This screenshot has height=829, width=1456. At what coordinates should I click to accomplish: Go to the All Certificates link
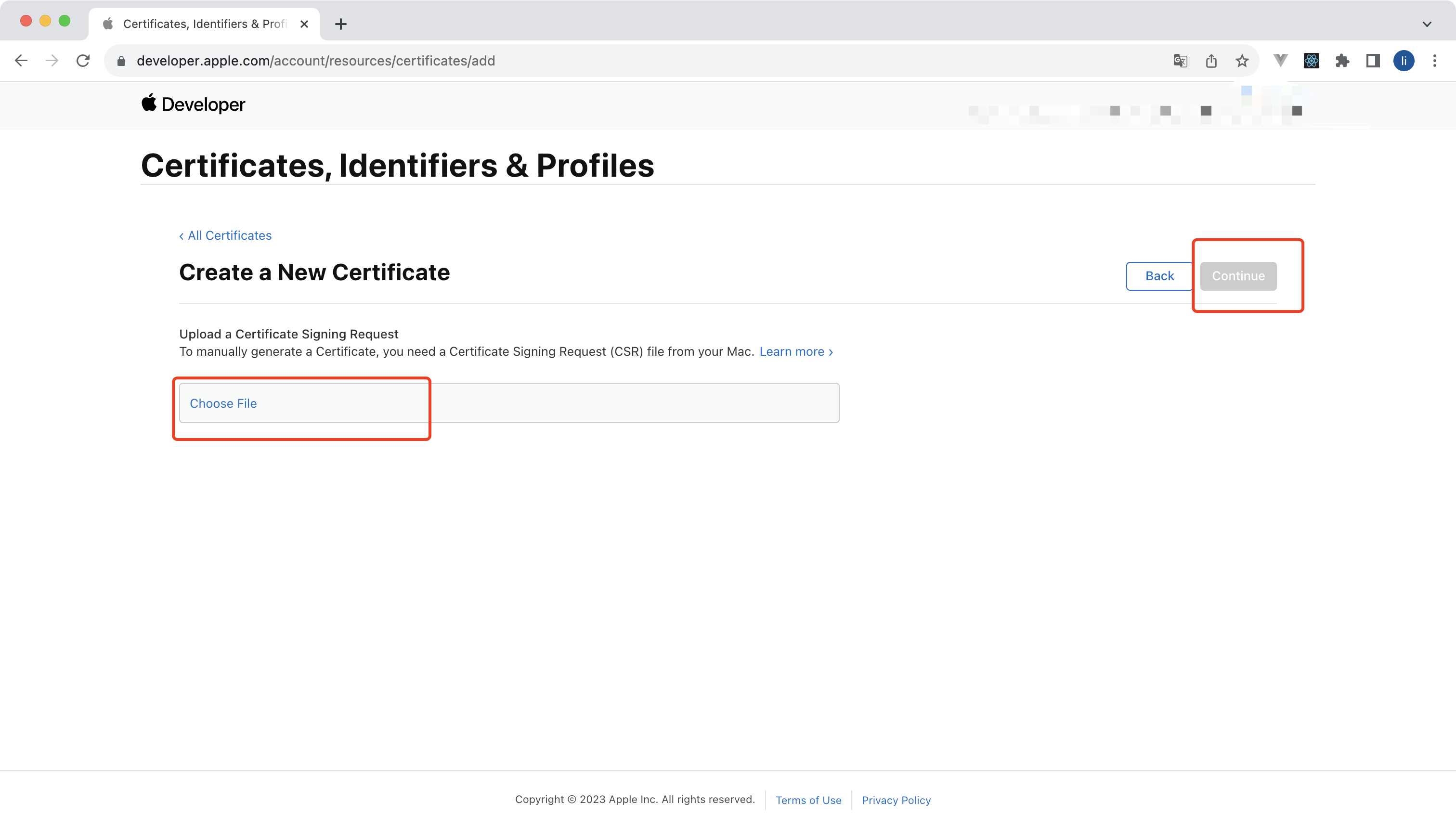click(x=225, y=235)
